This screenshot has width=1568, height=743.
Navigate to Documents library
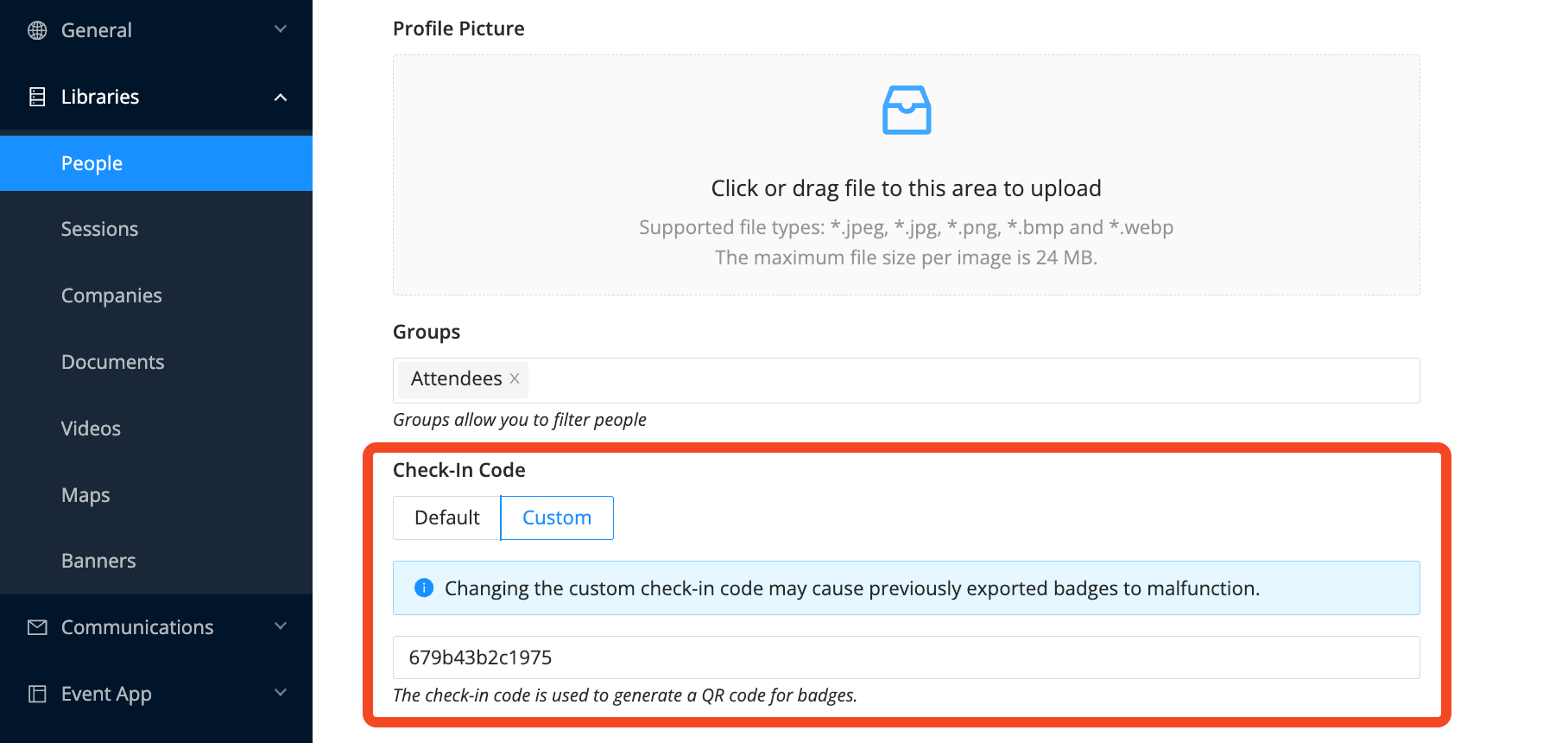[112, 362]
